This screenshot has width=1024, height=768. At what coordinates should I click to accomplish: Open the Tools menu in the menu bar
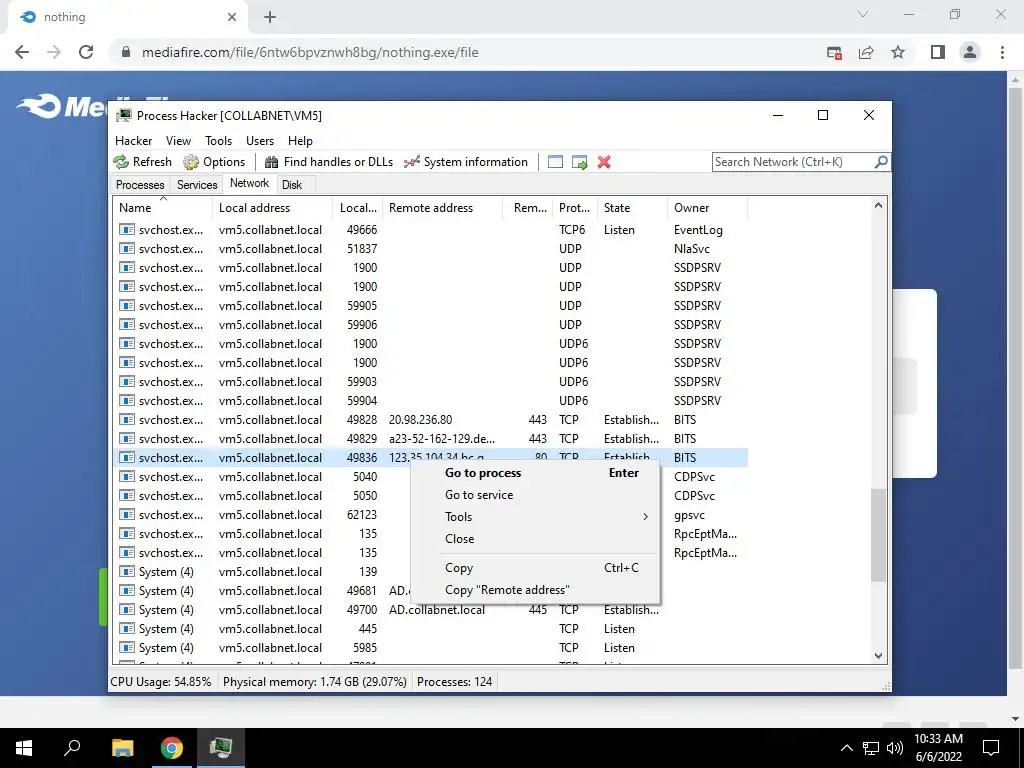click(218, 140)
